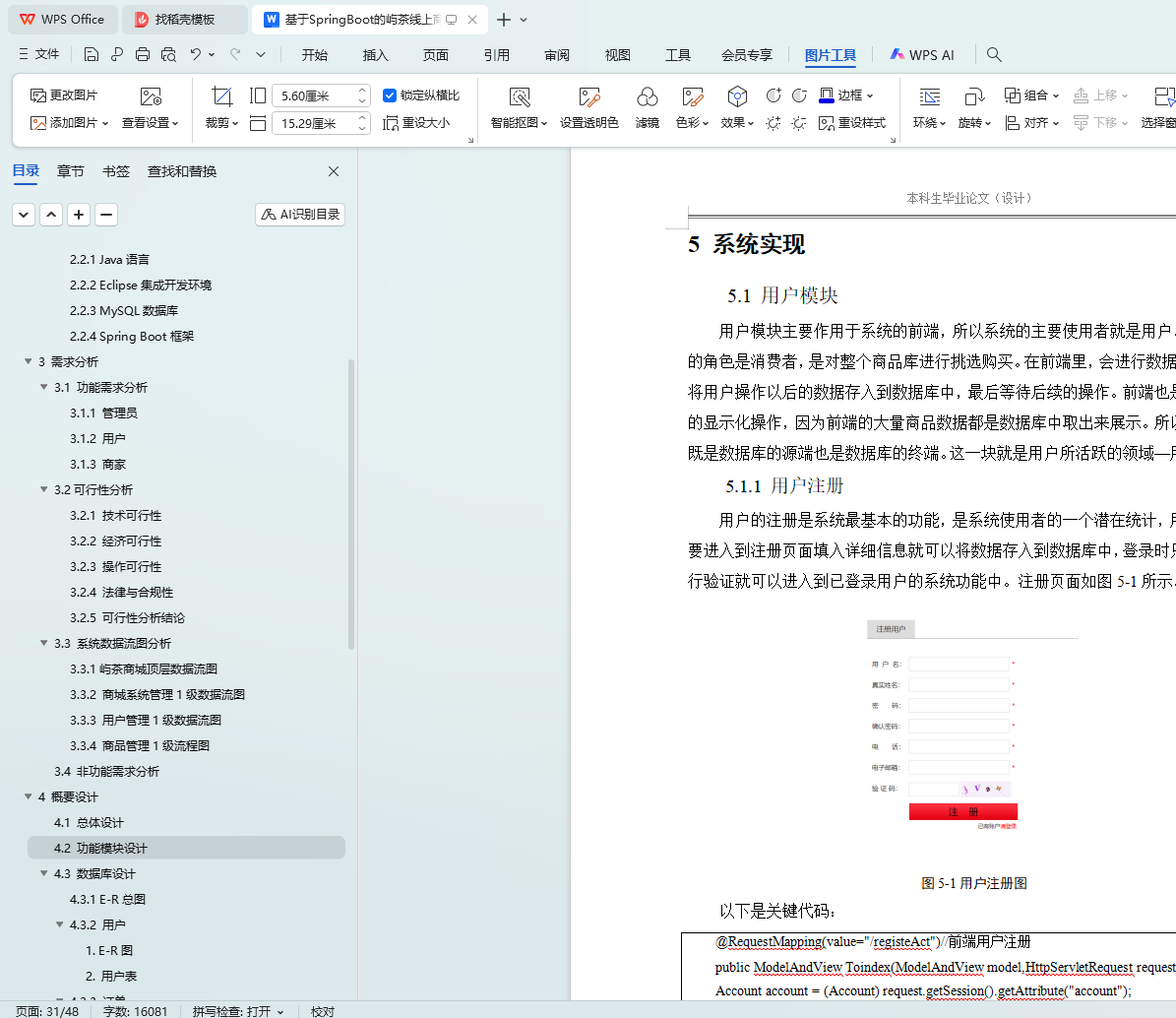This screenshot has height=1018, width=1176.
Task: Open the 色彩 color tool
Action: click(692, 108)
